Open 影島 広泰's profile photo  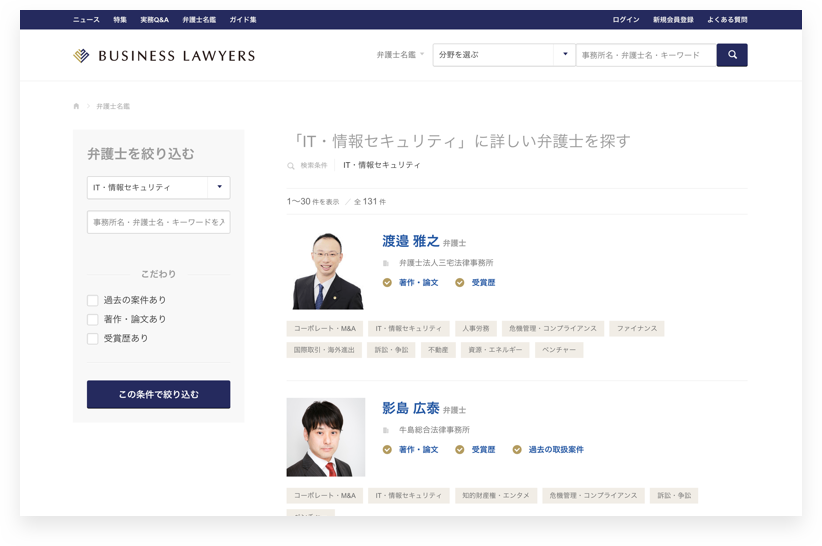pos(326,437)
